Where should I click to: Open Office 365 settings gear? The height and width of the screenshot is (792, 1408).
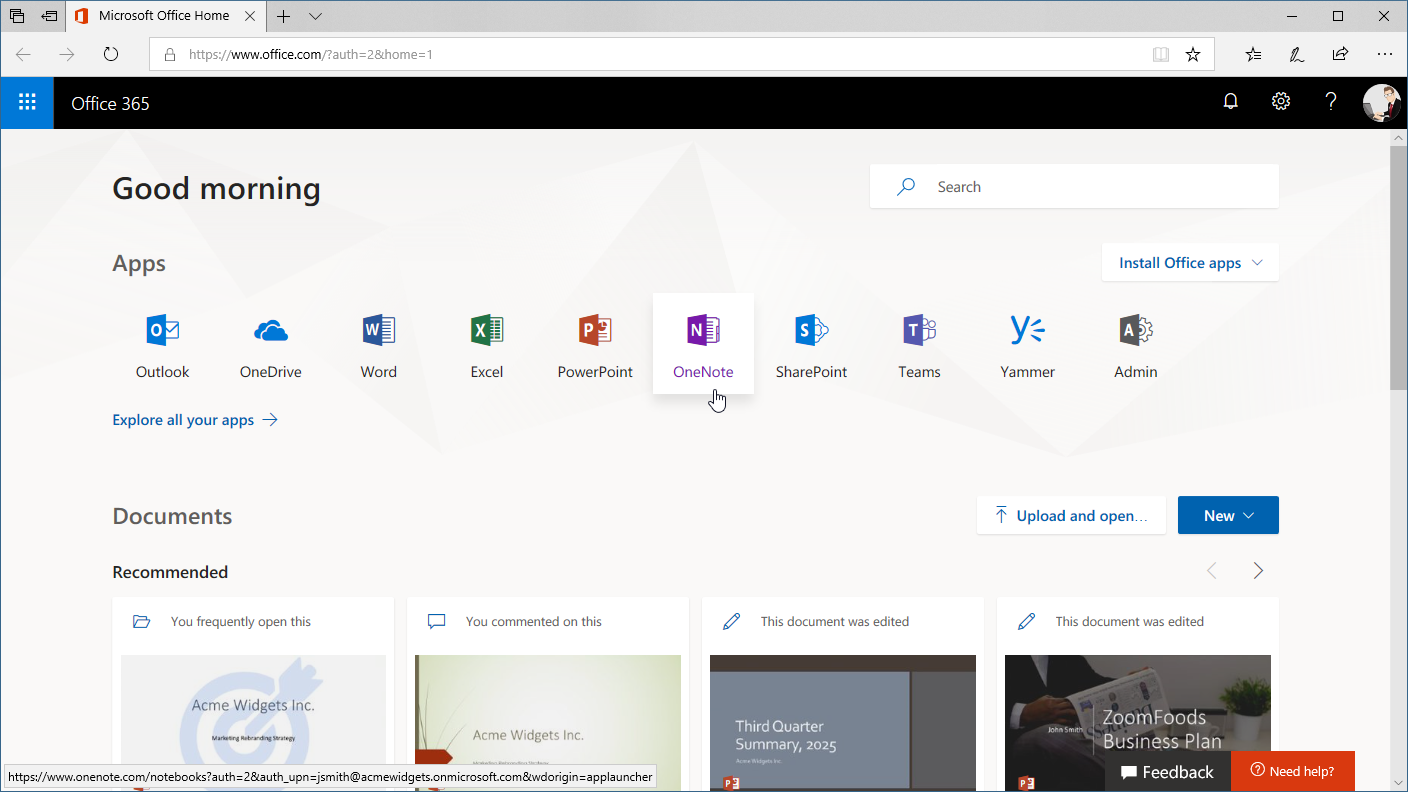coord(1281,102)
